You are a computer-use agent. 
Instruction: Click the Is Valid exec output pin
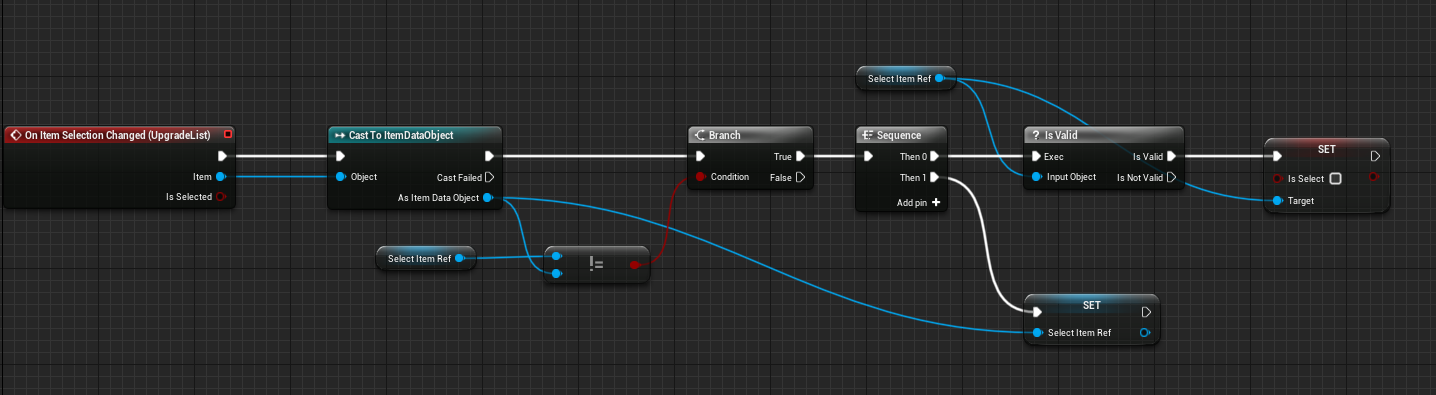point(1172,156)
